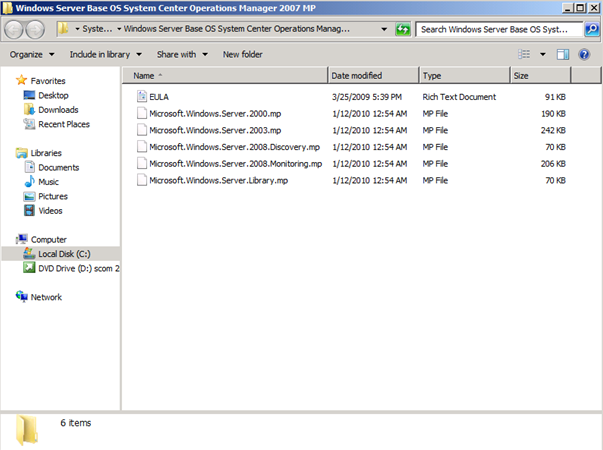Click the New folder button
The width and height of the screenshot is (603, 450).
click(x=243, y=54)
